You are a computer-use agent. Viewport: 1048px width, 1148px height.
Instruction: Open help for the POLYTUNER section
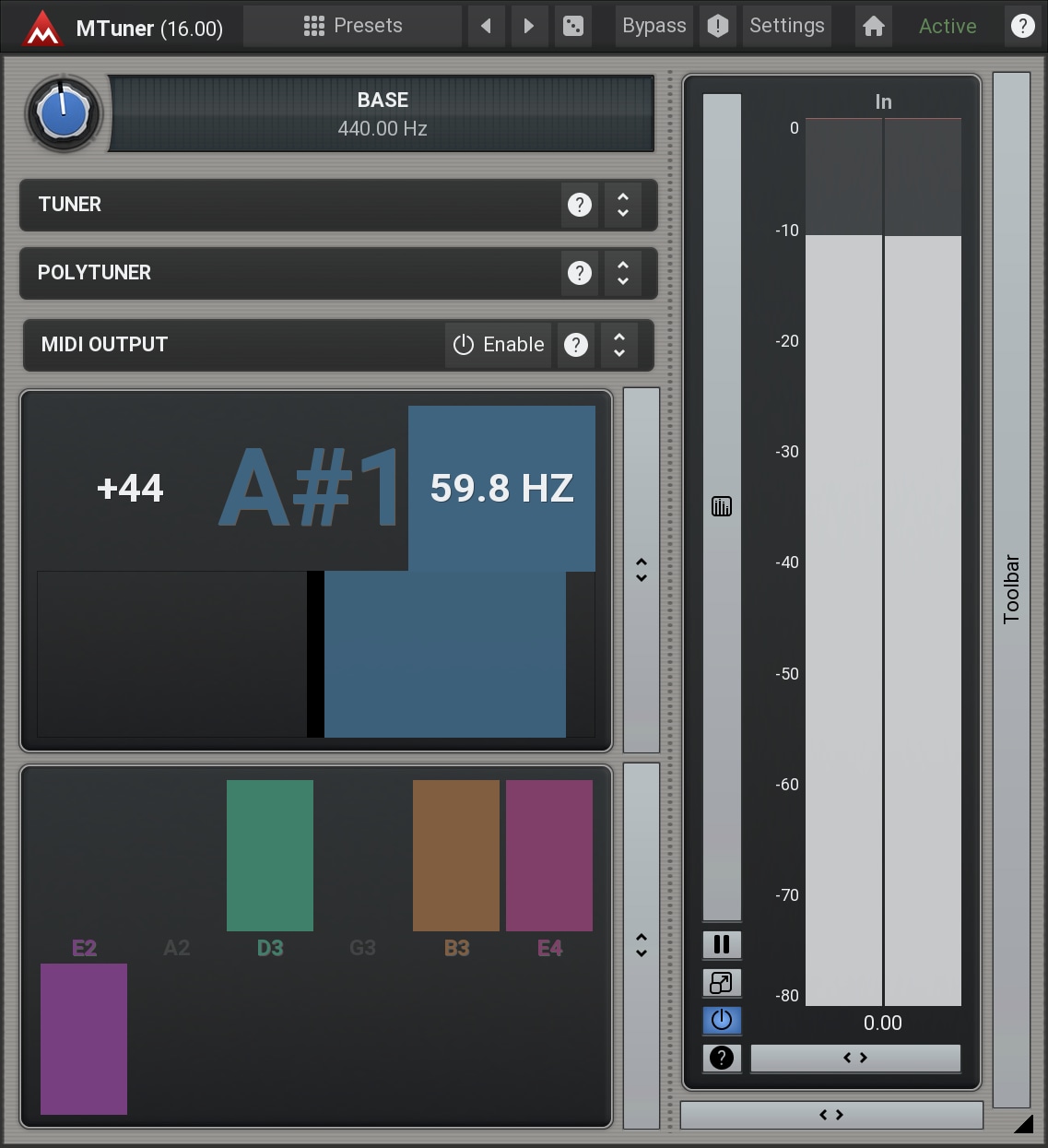click(x=579, y=273)
